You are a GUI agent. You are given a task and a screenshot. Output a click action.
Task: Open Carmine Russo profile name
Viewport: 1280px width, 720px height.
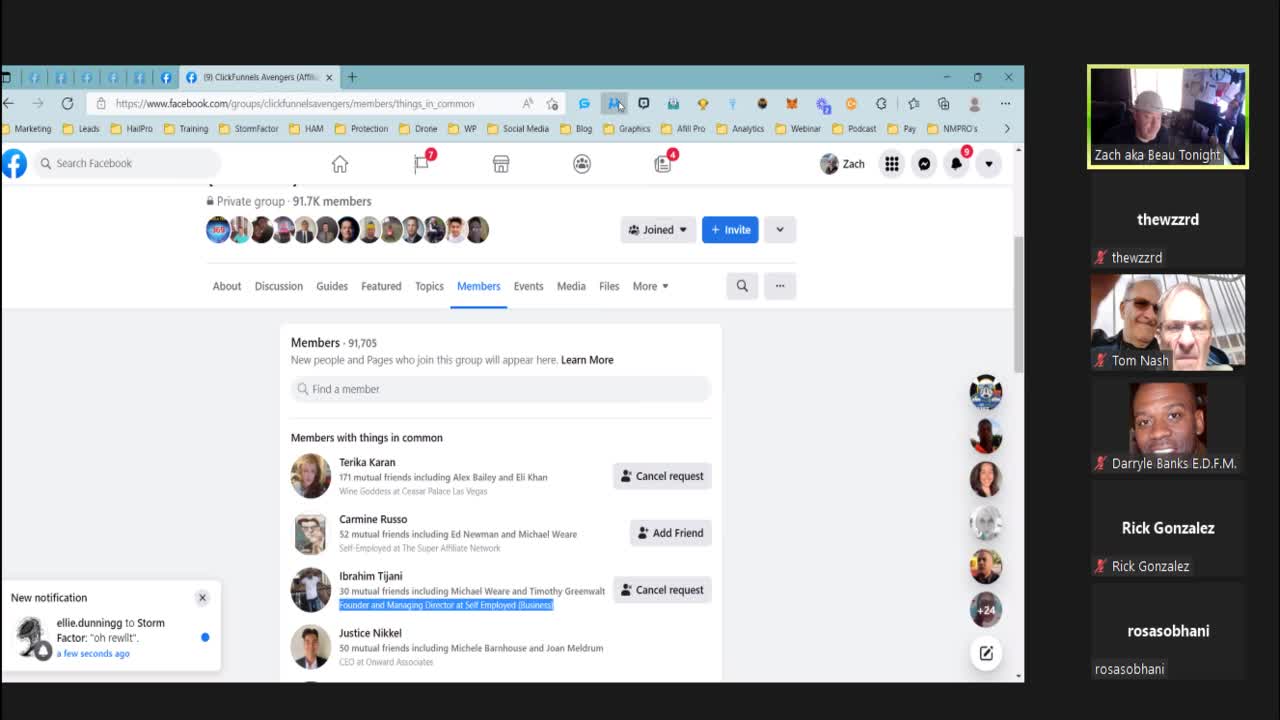coord(373,519)
